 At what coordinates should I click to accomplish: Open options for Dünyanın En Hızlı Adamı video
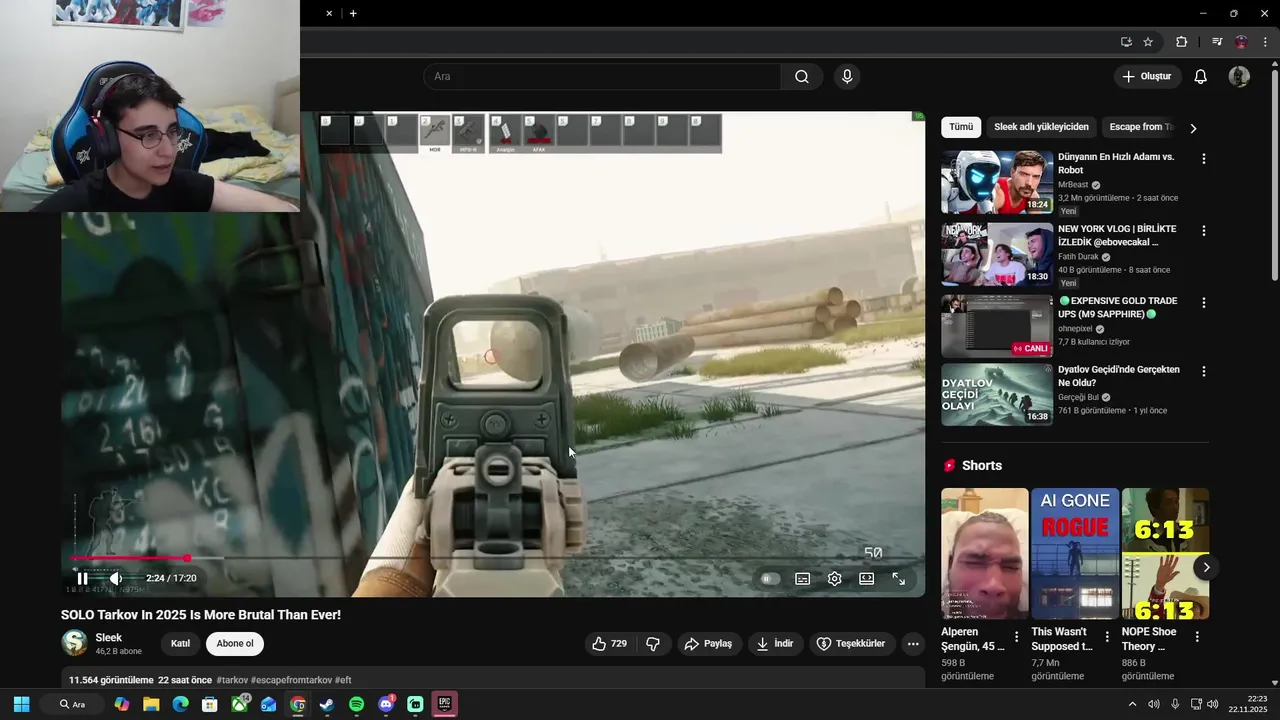pyautogui.click(x=1203, y=159)
